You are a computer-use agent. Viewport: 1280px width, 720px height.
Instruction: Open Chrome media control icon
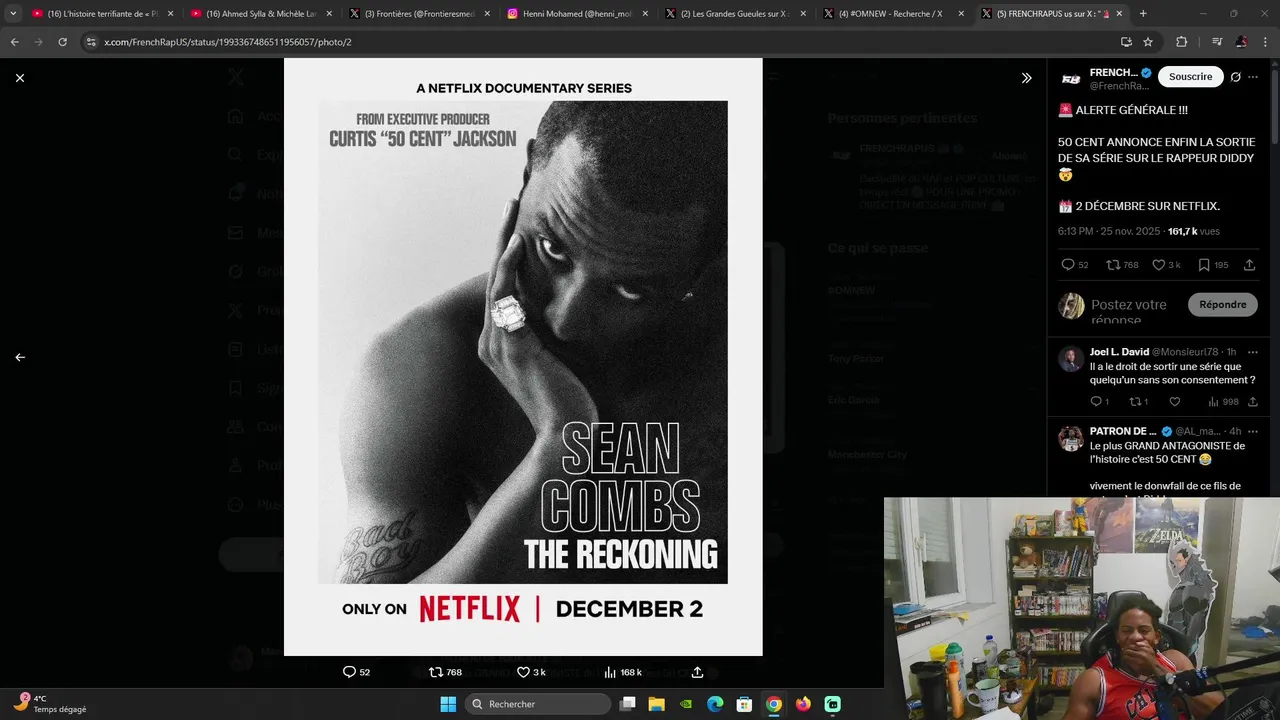pyautogui.click(x=1217, y=42)
